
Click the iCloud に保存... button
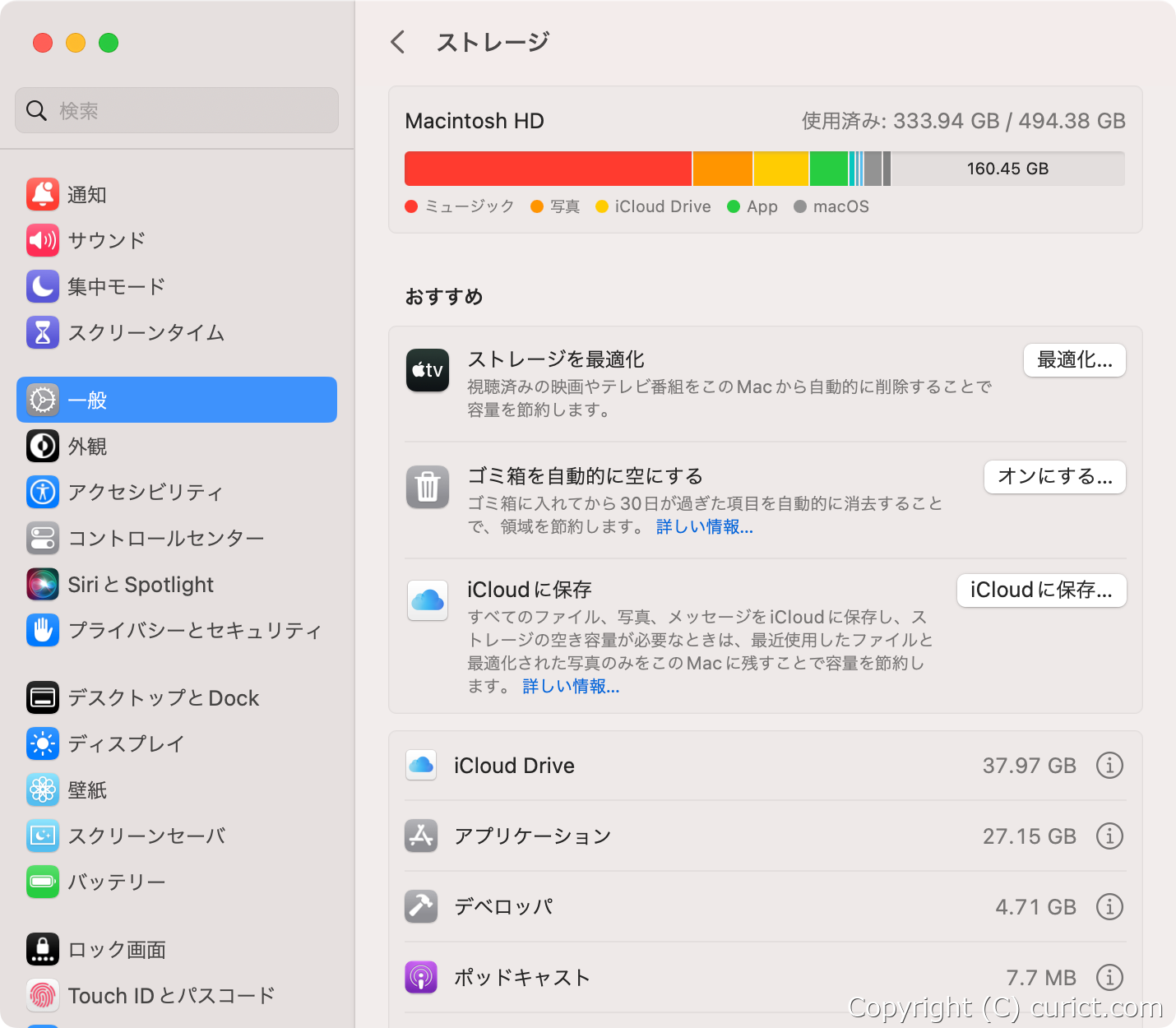1041,590
